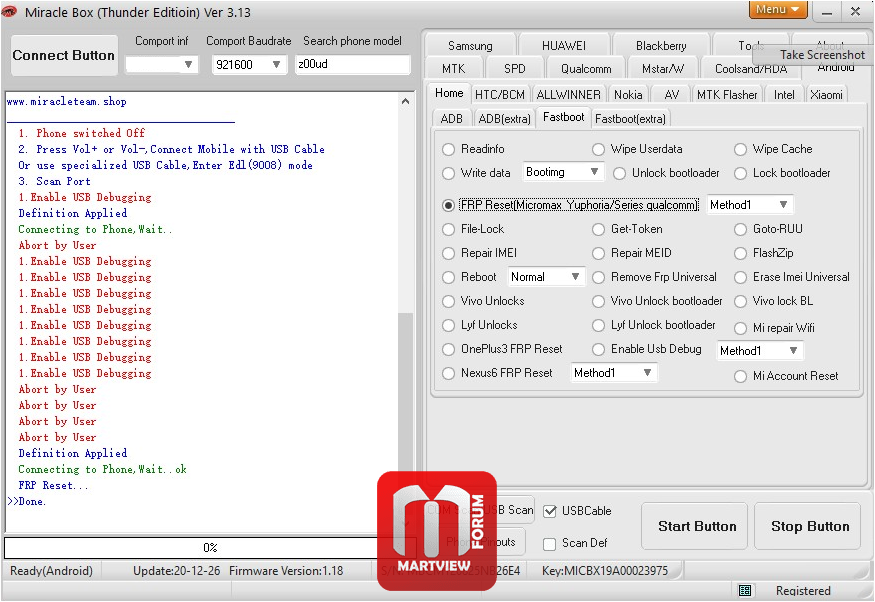Click the status bar grid icon near Registered
Screen dimensions: 875x602
tap(745, 590)
